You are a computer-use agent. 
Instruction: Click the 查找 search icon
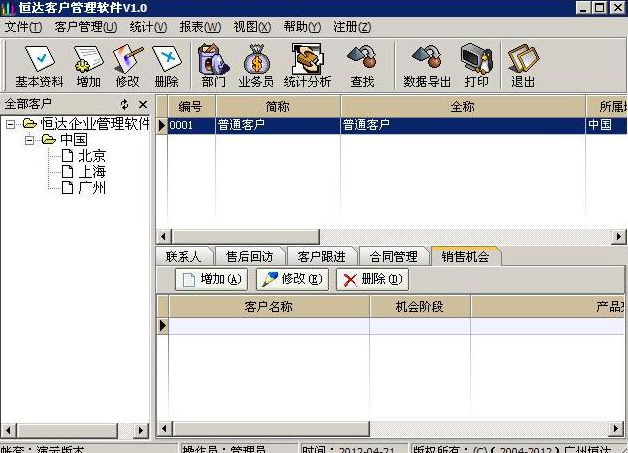(362, 66)
